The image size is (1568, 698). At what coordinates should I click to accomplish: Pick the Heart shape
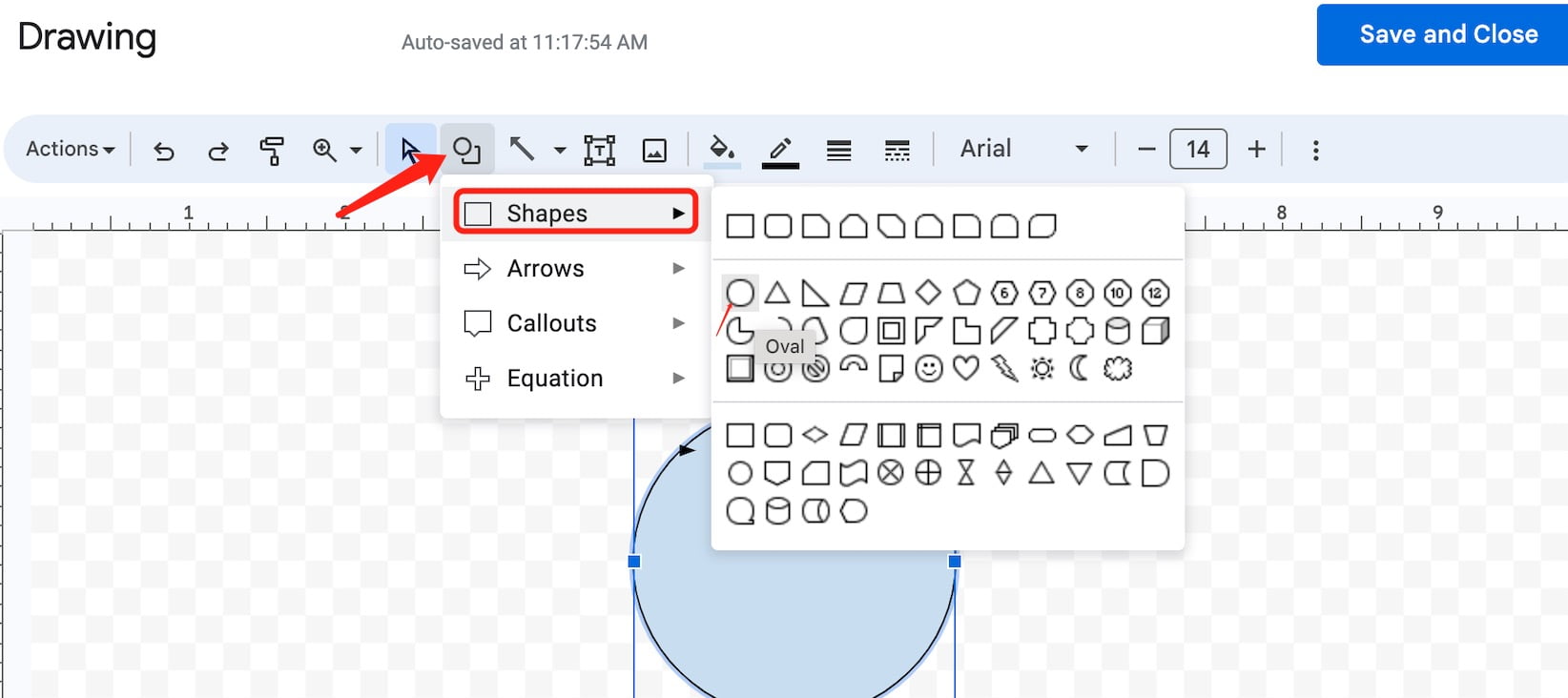966,368
